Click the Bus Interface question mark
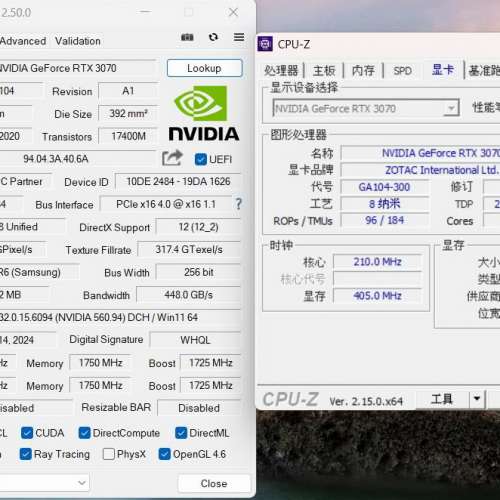This screenshot has height=500, width=500. 238,204
